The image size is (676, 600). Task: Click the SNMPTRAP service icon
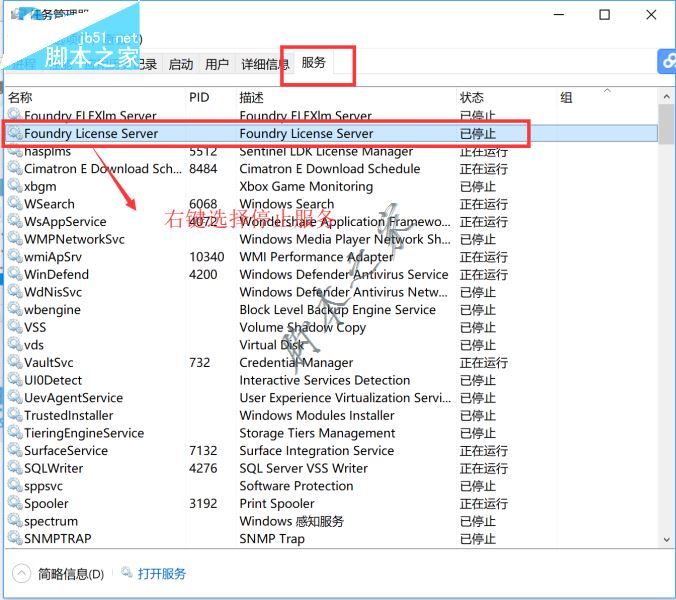15,538
